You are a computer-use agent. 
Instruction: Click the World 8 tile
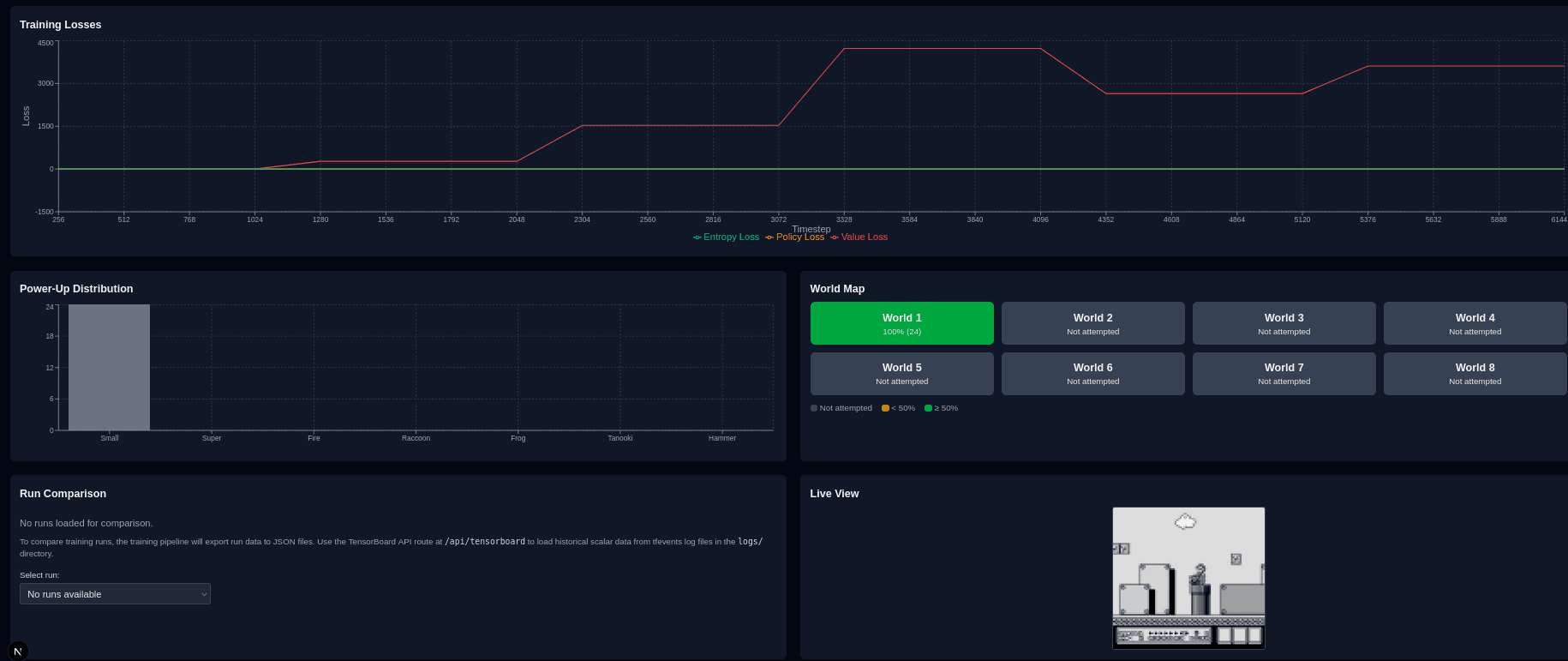(x=1475, y=374)
